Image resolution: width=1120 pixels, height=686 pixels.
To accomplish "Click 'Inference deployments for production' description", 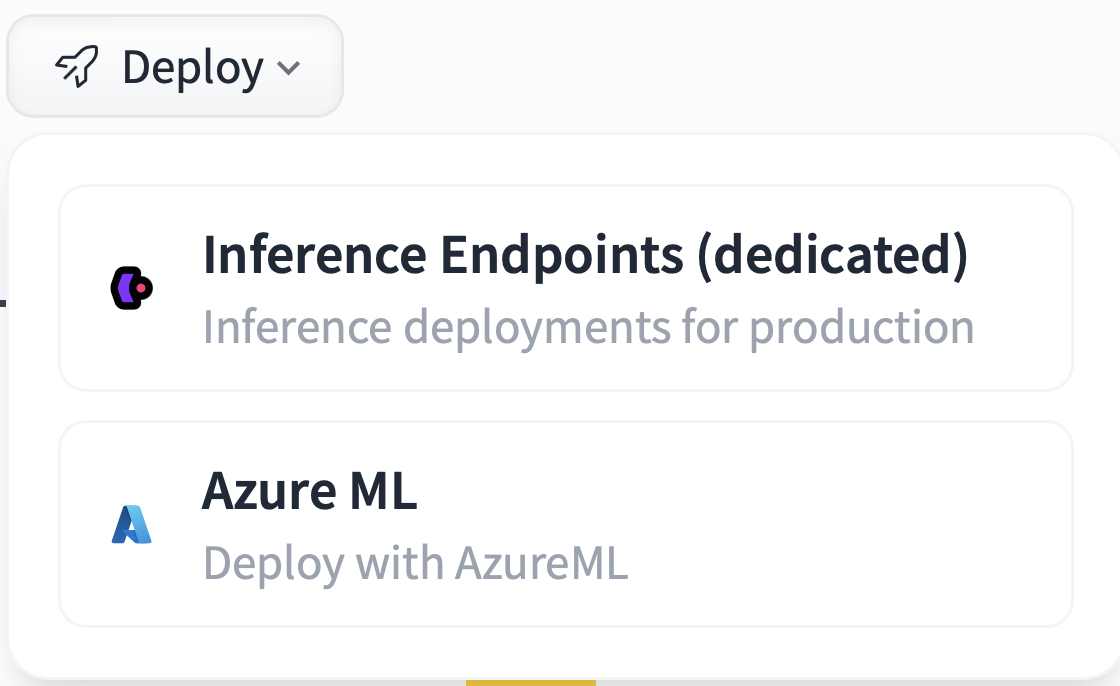I will tap(588, 327).
